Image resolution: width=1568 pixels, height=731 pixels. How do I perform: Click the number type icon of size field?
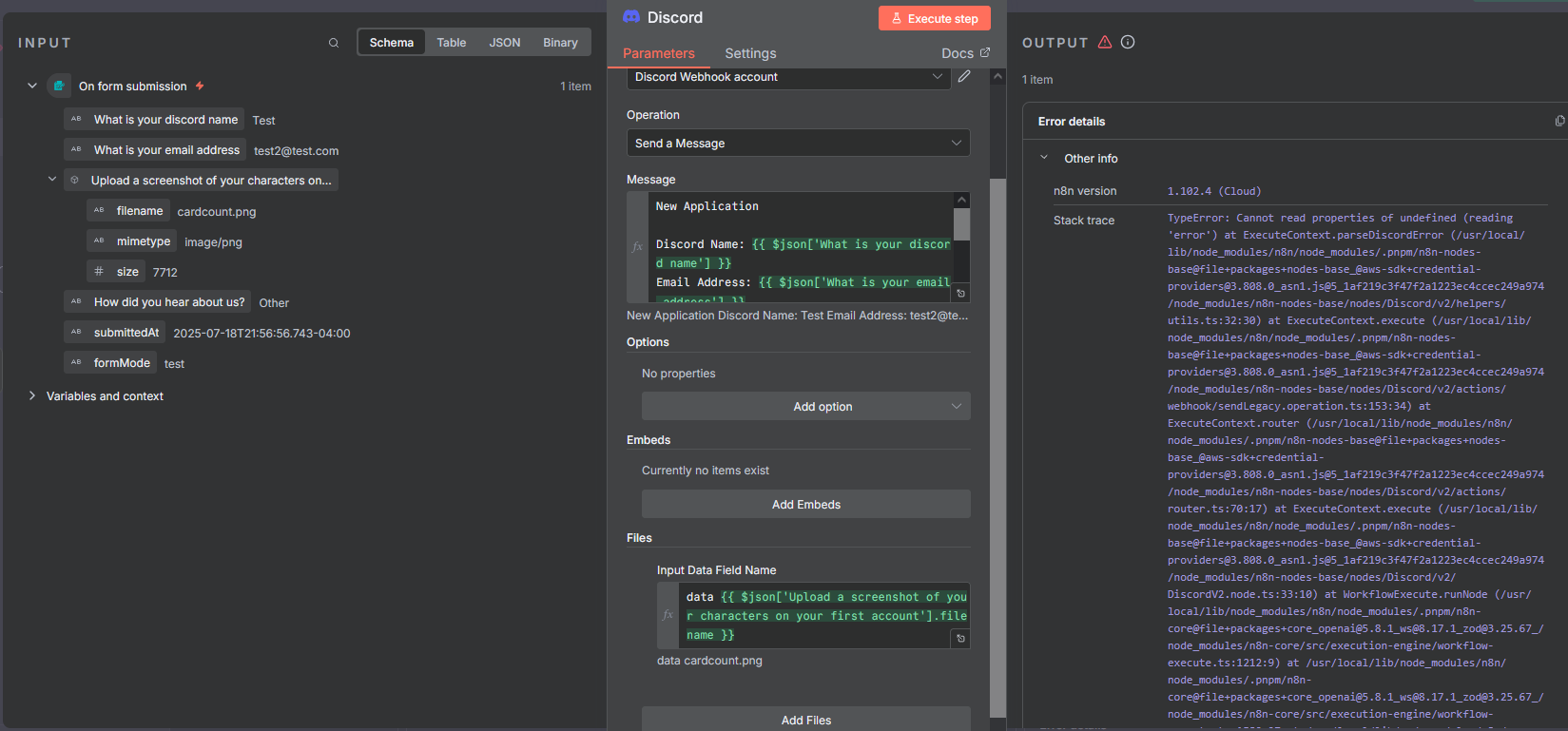[x=99, y=271]
